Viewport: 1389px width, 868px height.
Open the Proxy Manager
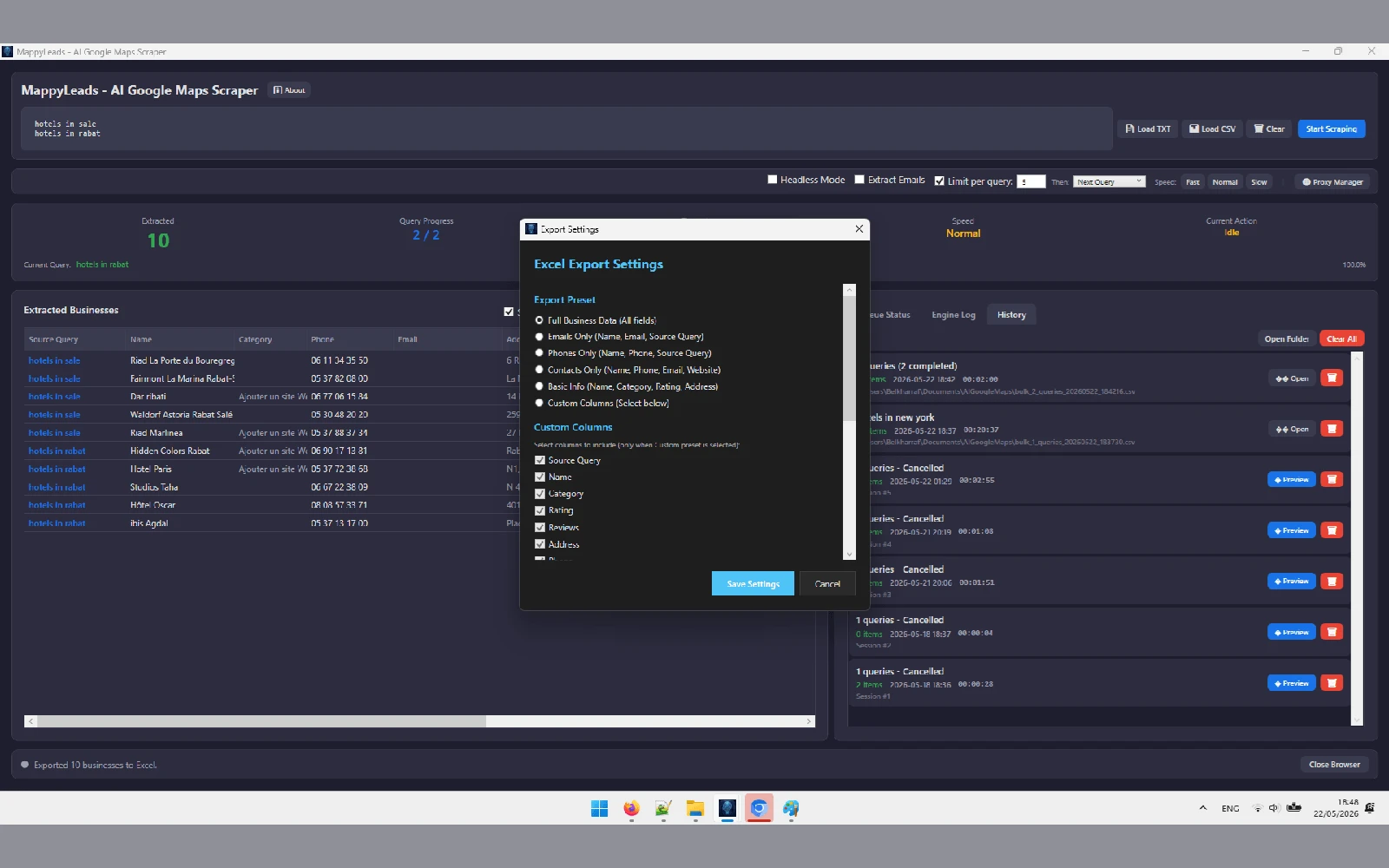click(x=1333, y=182)
